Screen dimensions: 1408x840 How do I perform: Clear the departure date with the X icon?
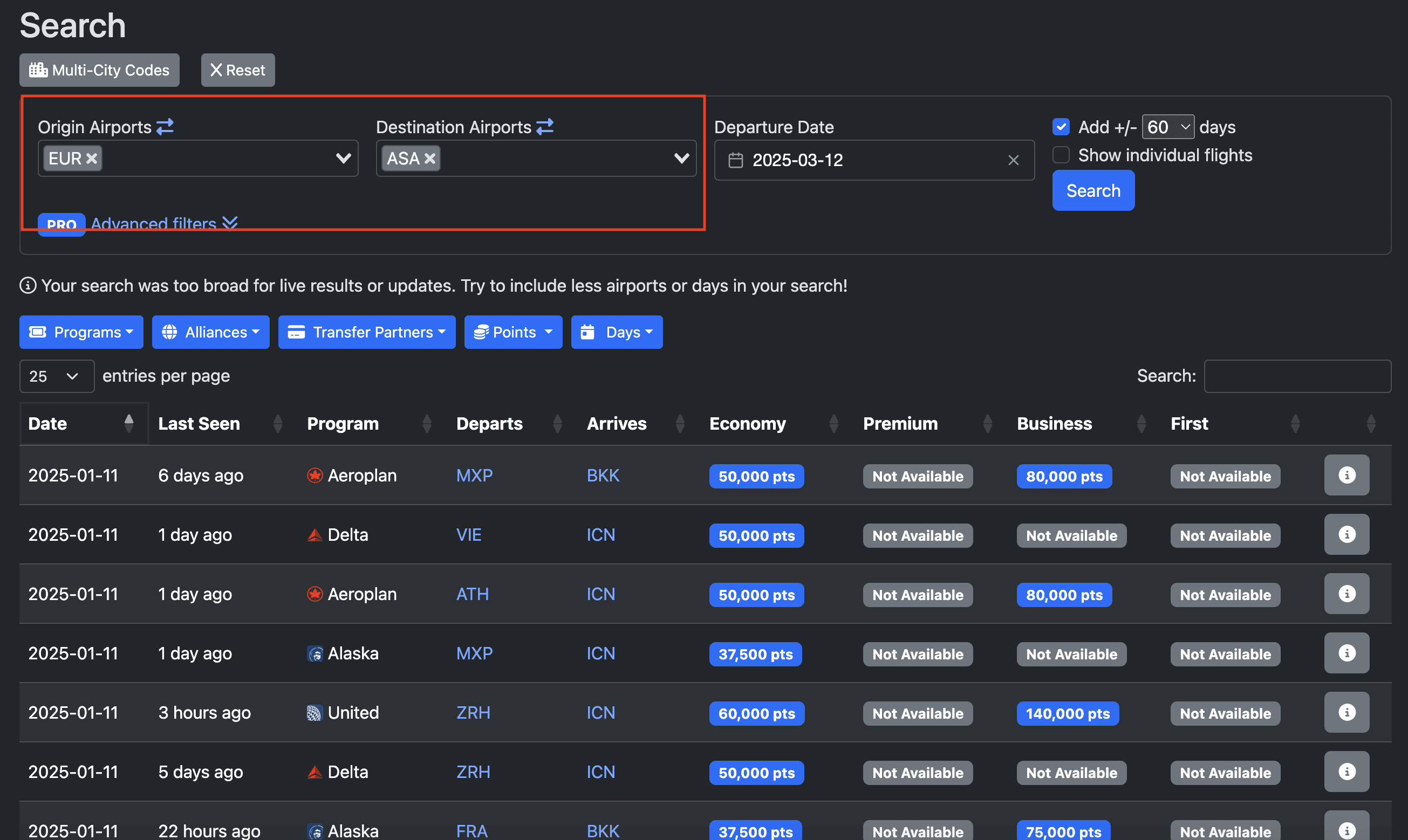coord(1013,160)
